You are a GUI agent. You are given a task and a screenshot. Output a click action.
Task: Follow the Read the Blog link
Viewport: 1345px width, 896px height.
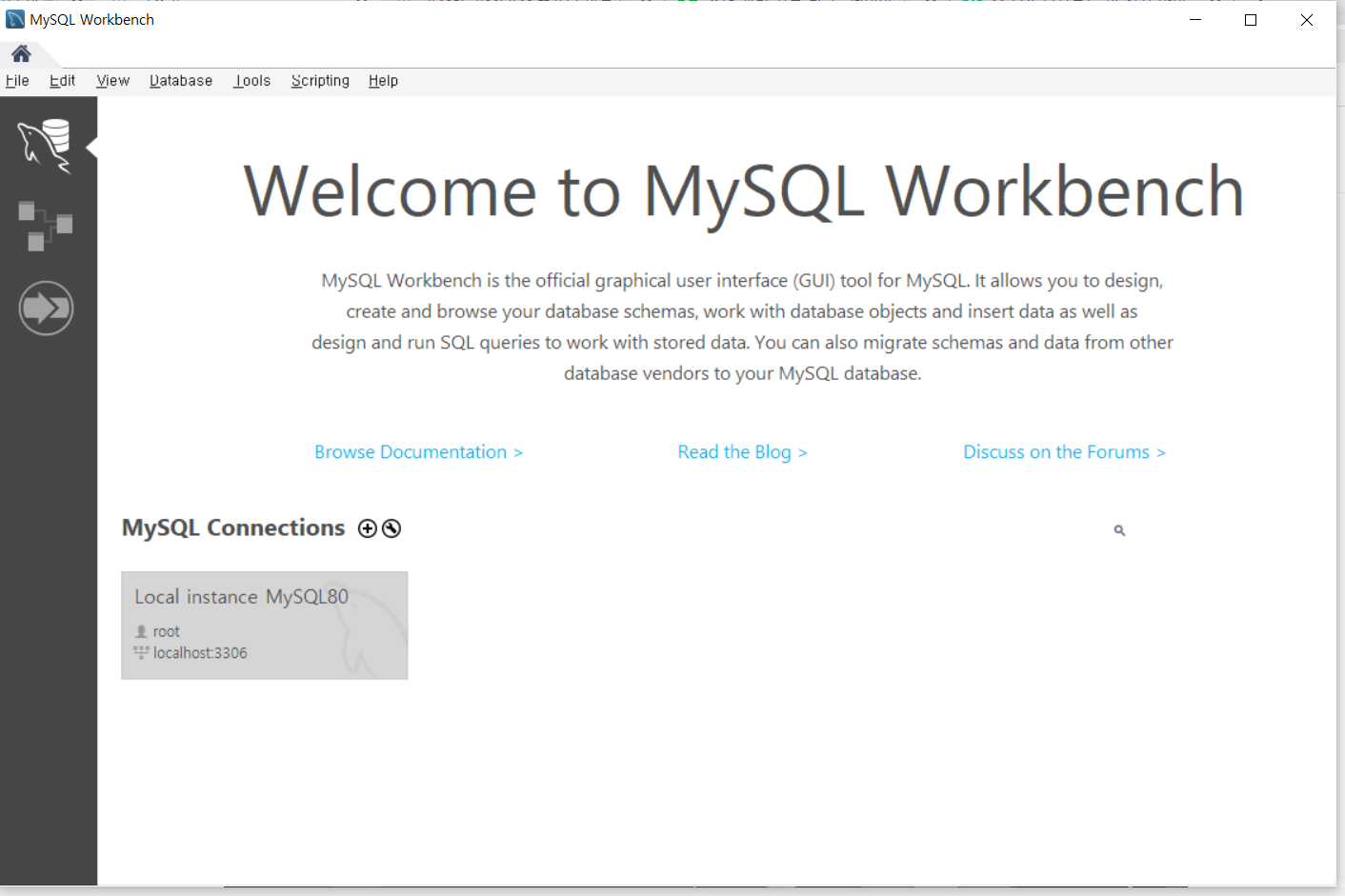[742, 452]
